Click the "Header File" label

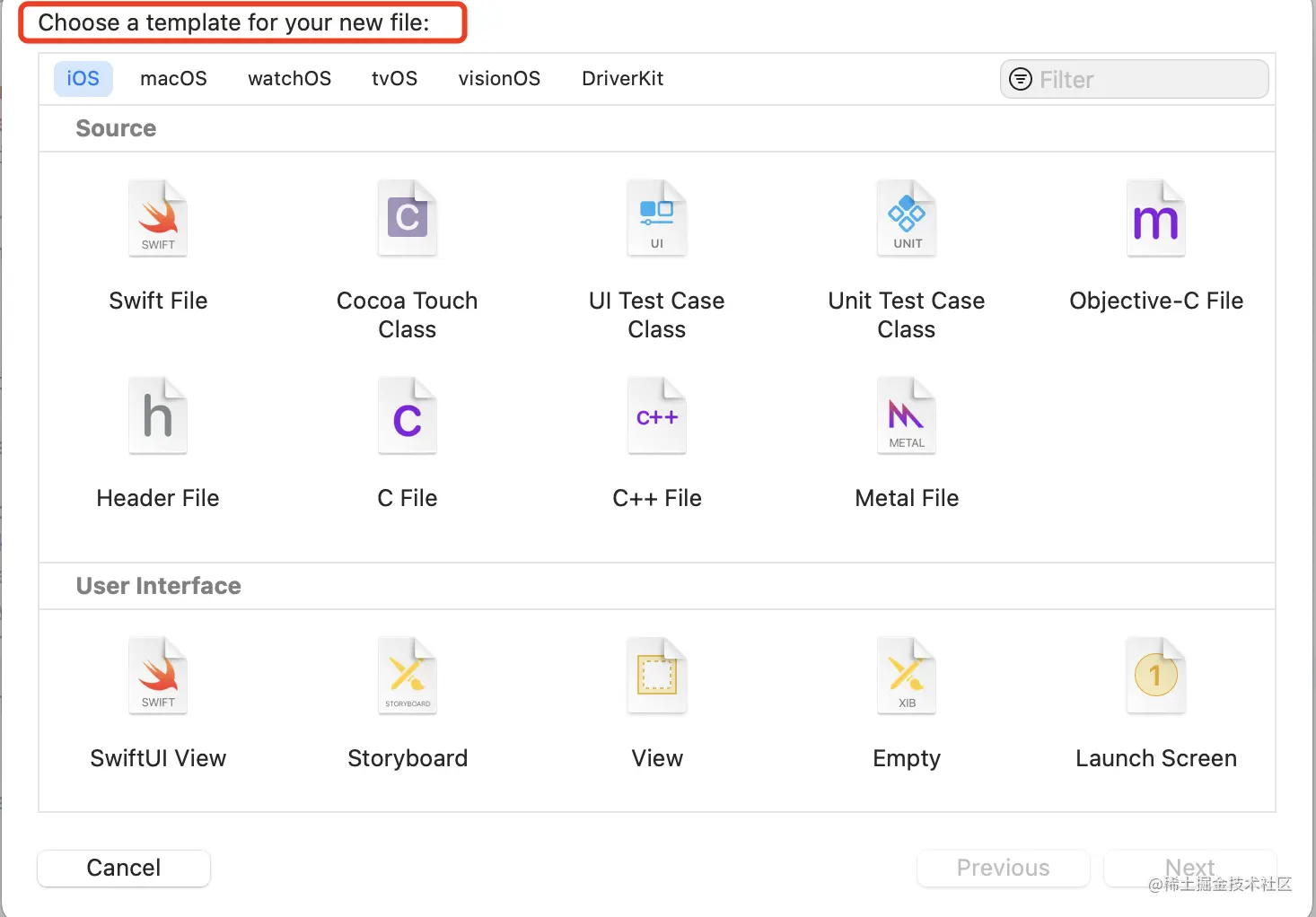pos(158,498)
